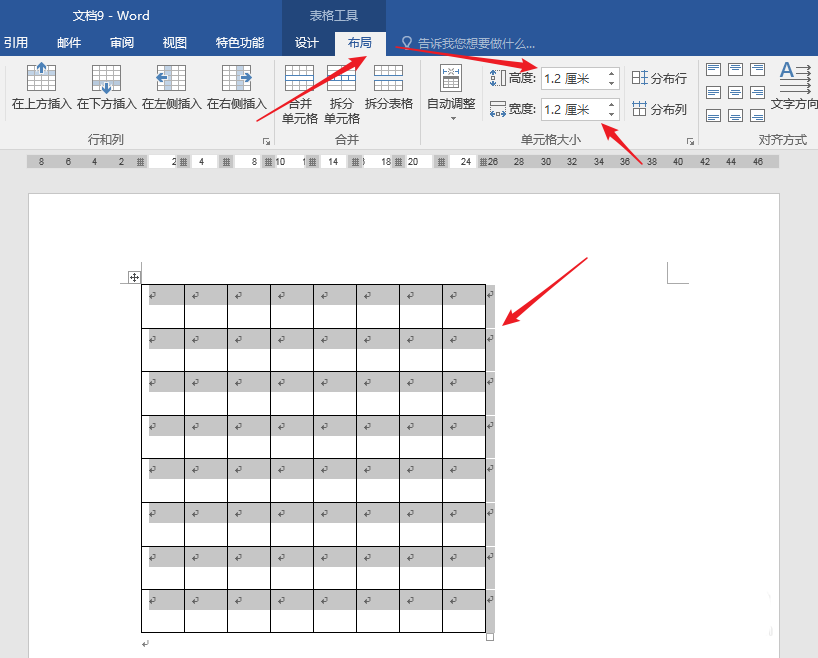Screen dimensions: 818x658
Task: Open Rows & Columns (行和列) dialog launcher
Action: point(267,141)
